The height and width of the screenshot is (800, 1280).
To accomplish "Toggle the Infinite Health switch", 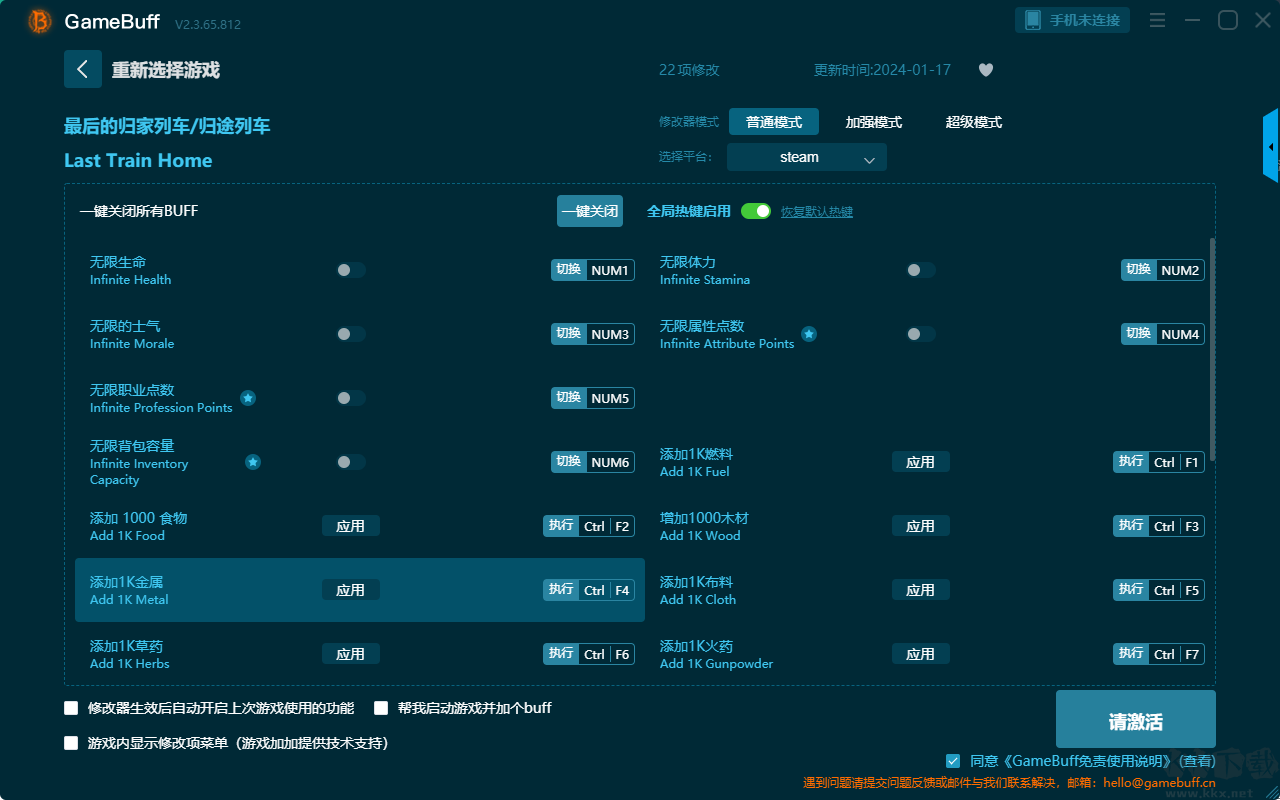I will coord(351,270).
